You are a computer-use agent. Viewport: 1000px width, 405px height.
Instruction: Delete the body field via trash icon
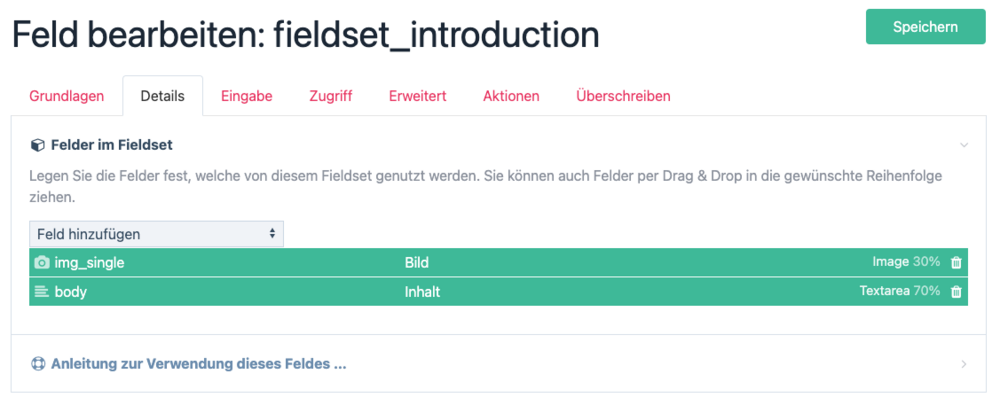[956, 292]
